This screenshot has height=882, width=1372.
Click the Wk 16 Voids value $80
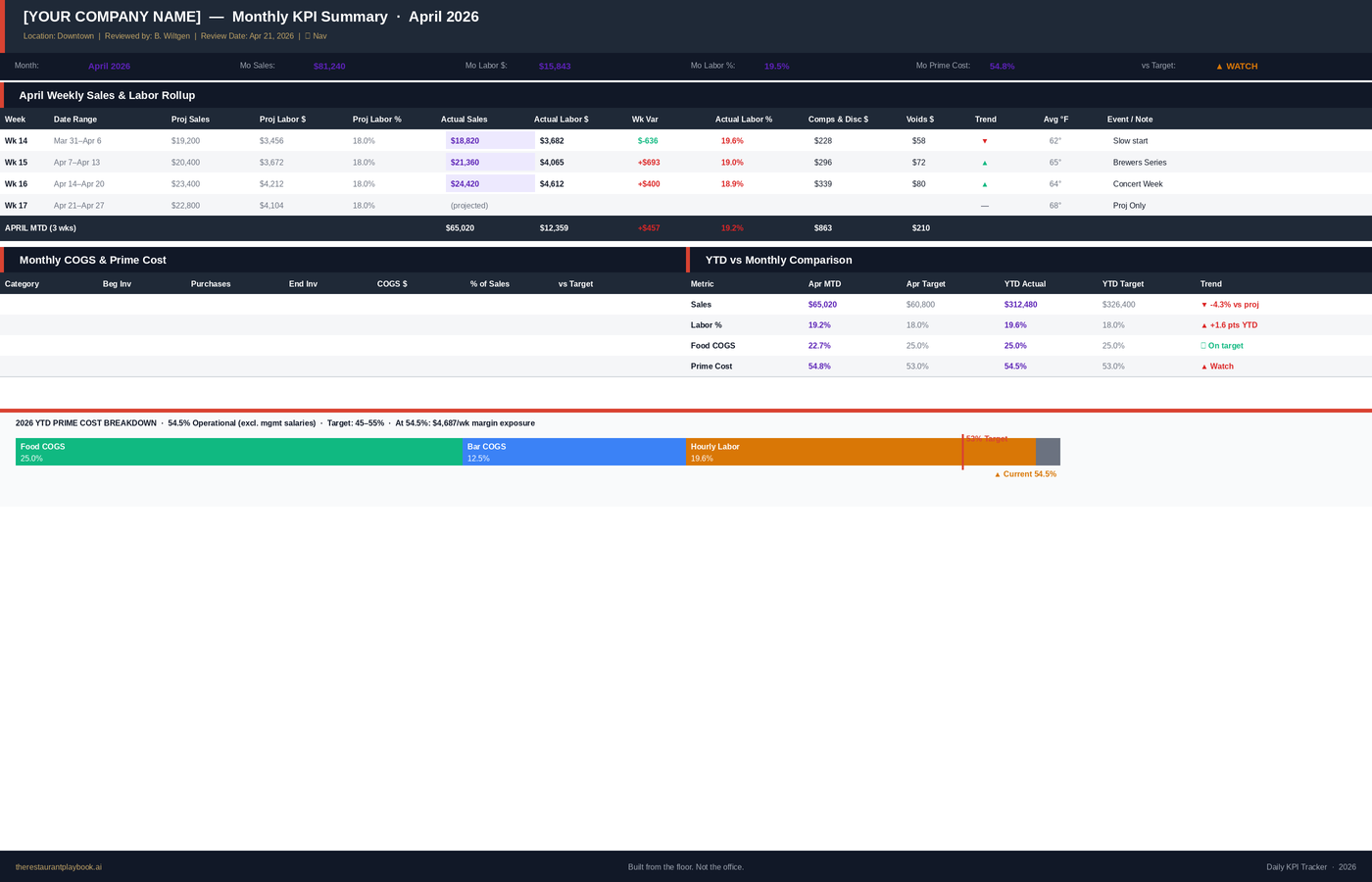(x=918, y=184)
